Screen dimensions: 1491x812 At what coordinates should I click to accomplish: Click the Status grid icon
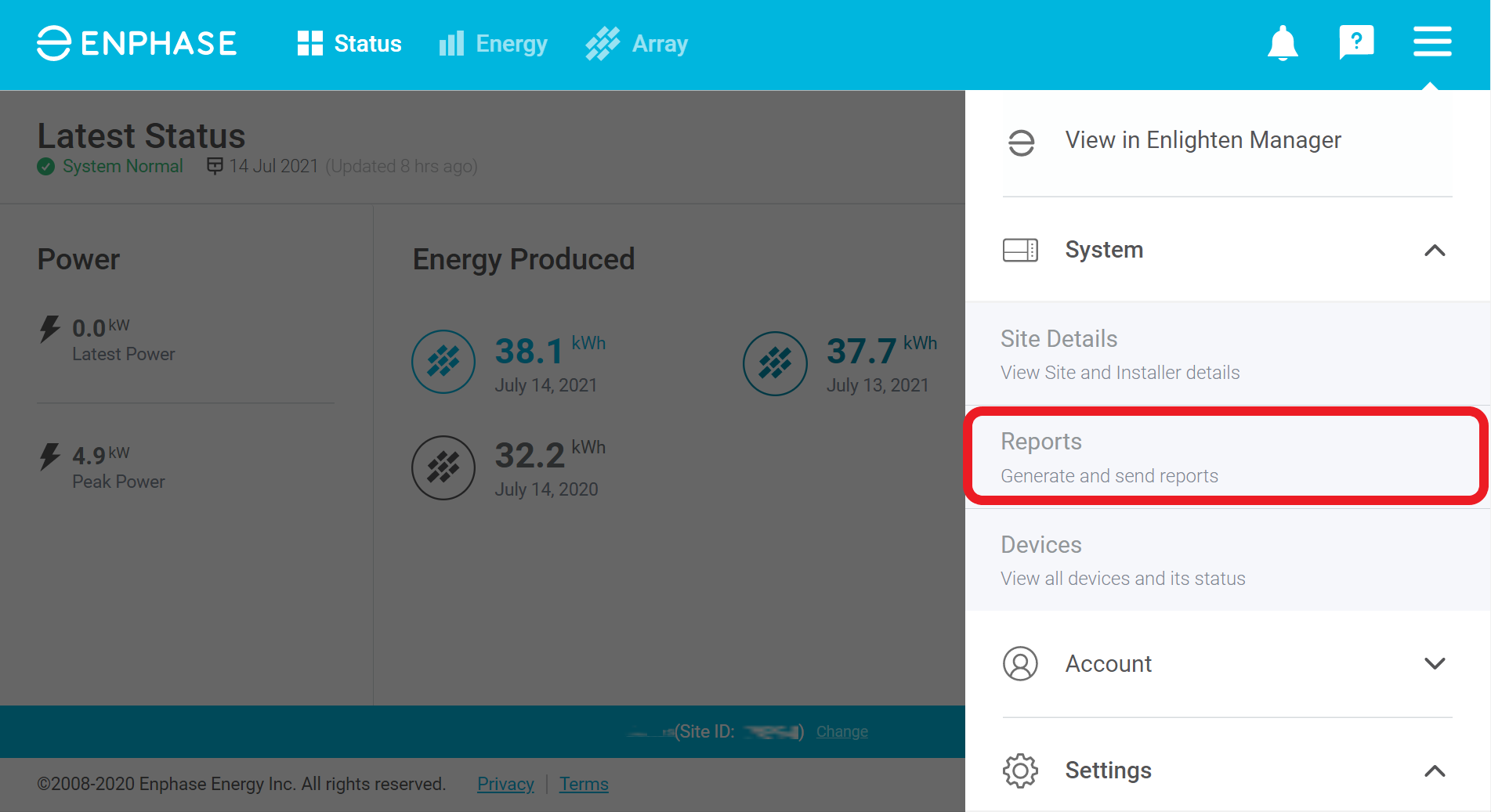coord(309,43)
